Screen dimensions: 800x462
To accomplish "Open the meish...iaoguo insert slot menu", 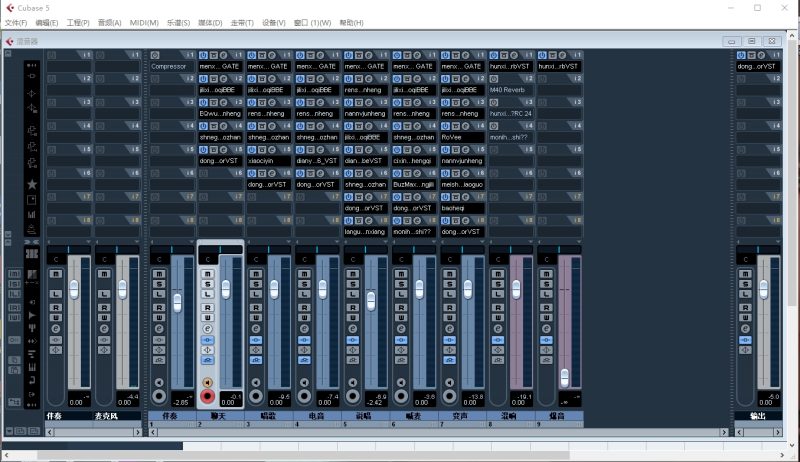I will click(x=462, y=185).
